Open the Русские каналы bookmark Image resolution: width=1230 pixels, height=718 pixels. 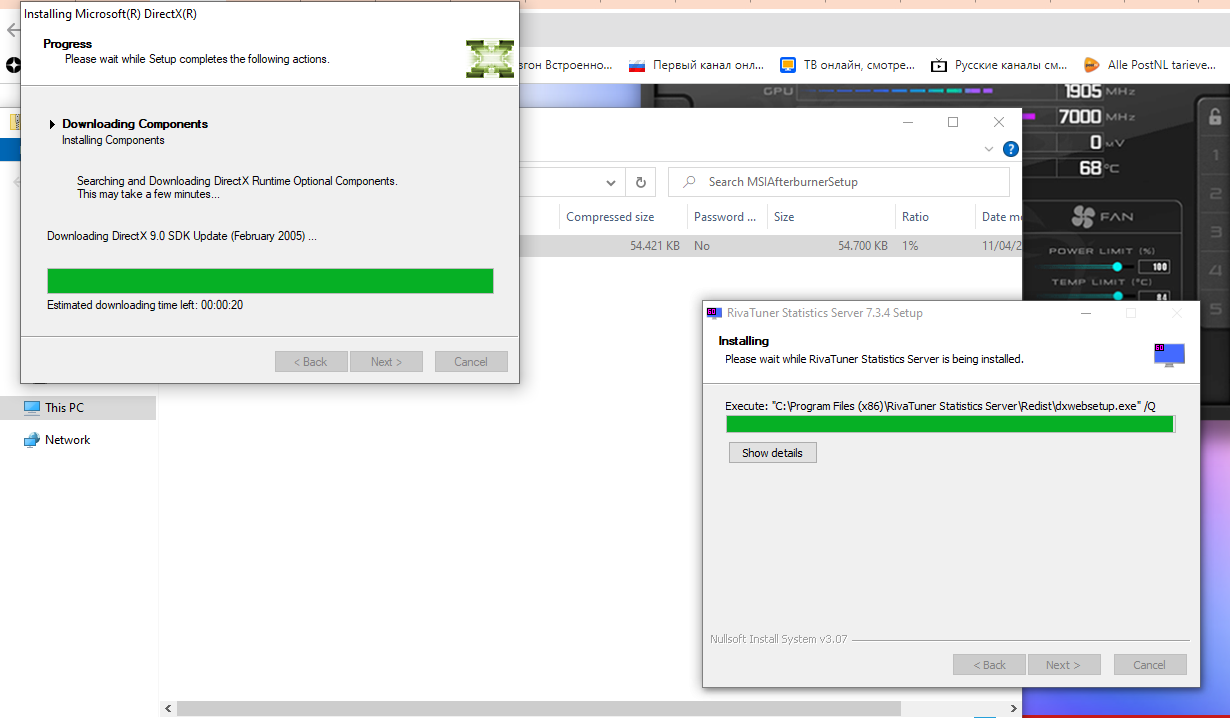(x=999, y=65)
